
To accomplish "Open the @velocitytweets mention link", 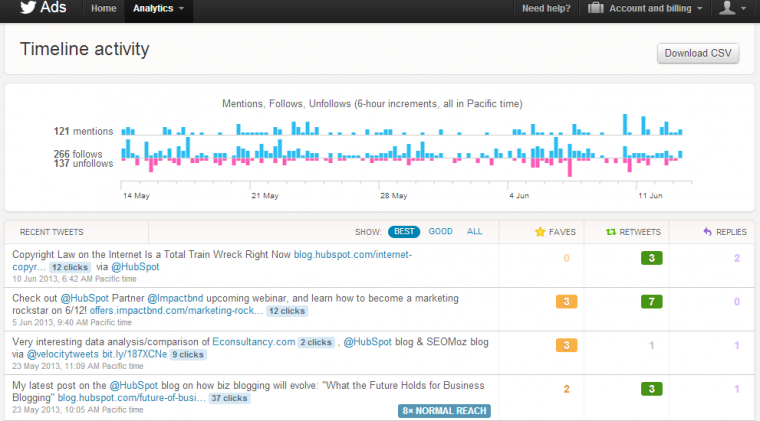I will pos(63,354).
